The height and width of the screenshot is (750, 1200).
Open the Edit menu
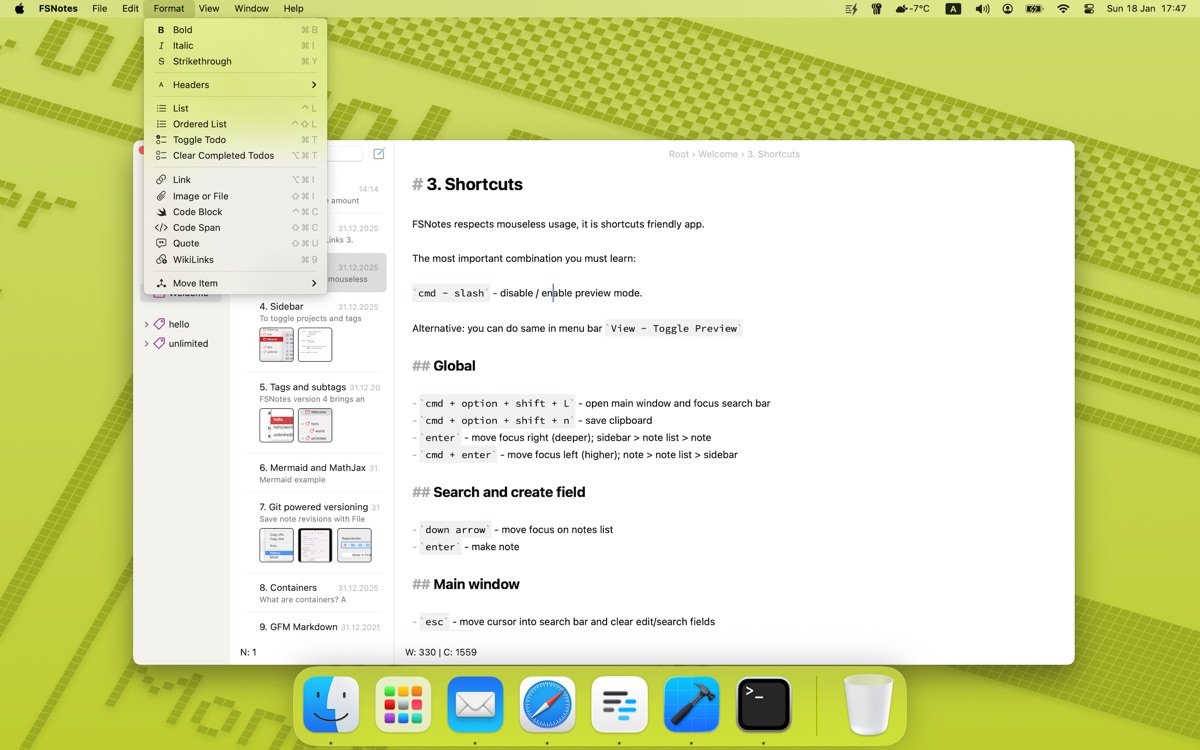tap(131, 8)
